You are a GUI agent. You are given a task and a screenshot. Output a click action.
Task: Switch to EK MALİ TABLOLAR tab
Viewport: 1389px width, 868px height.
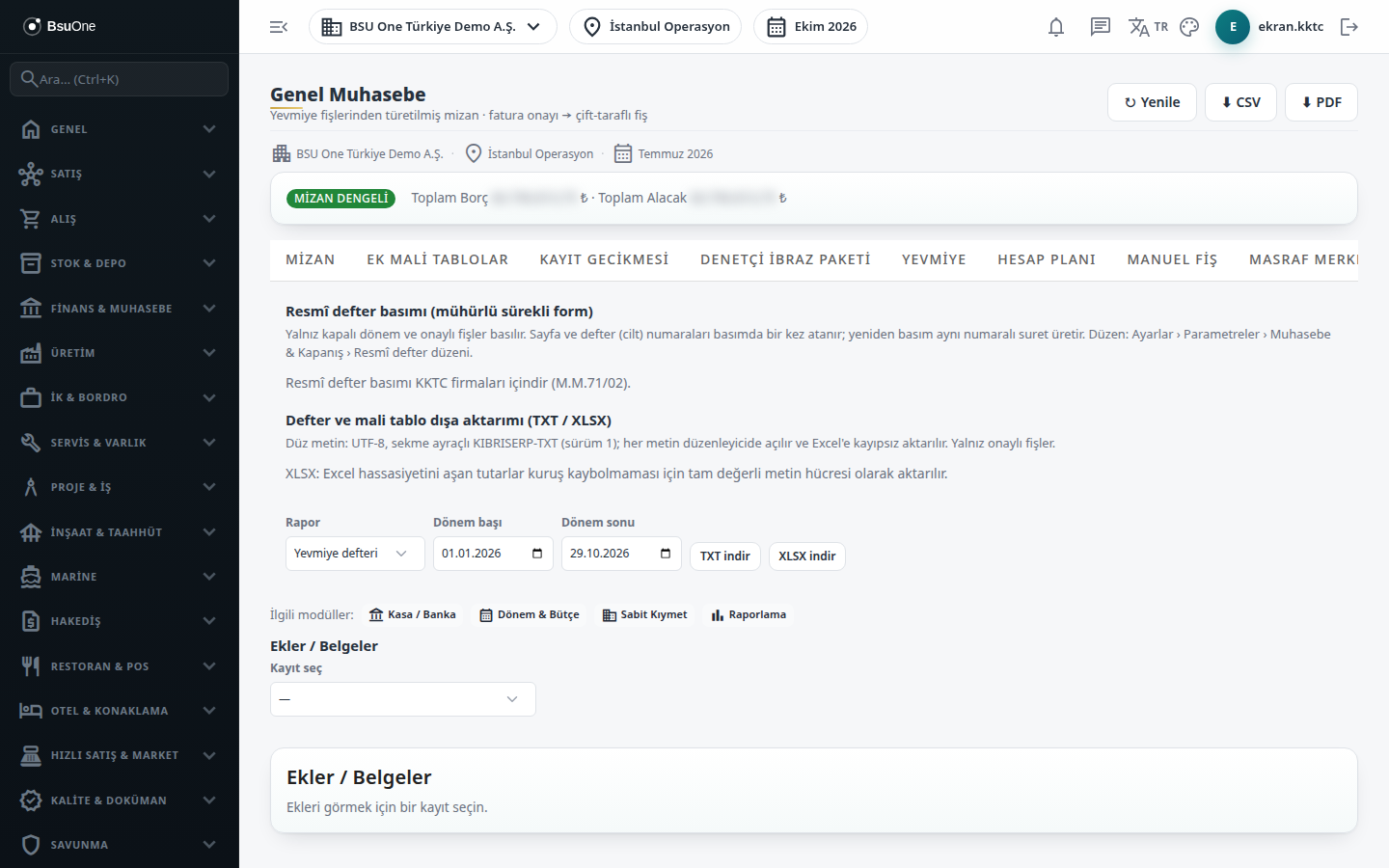(x=437, y=259)
